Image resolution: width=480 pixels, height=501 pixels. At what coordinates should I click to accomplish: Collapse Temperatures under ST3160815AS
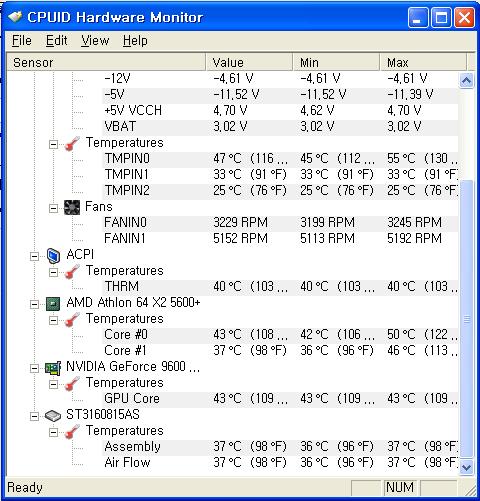tap(53, 432)
